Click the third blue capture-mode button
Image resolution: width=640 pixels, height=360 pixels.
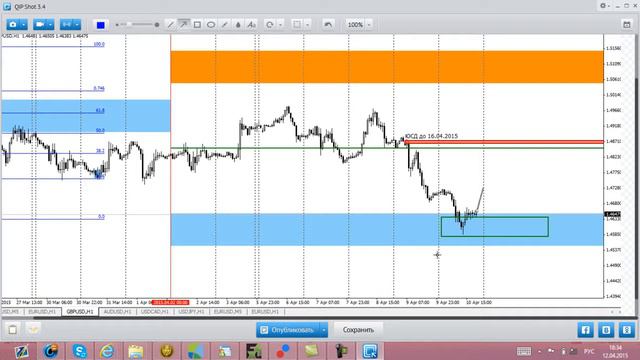[66, 24]
